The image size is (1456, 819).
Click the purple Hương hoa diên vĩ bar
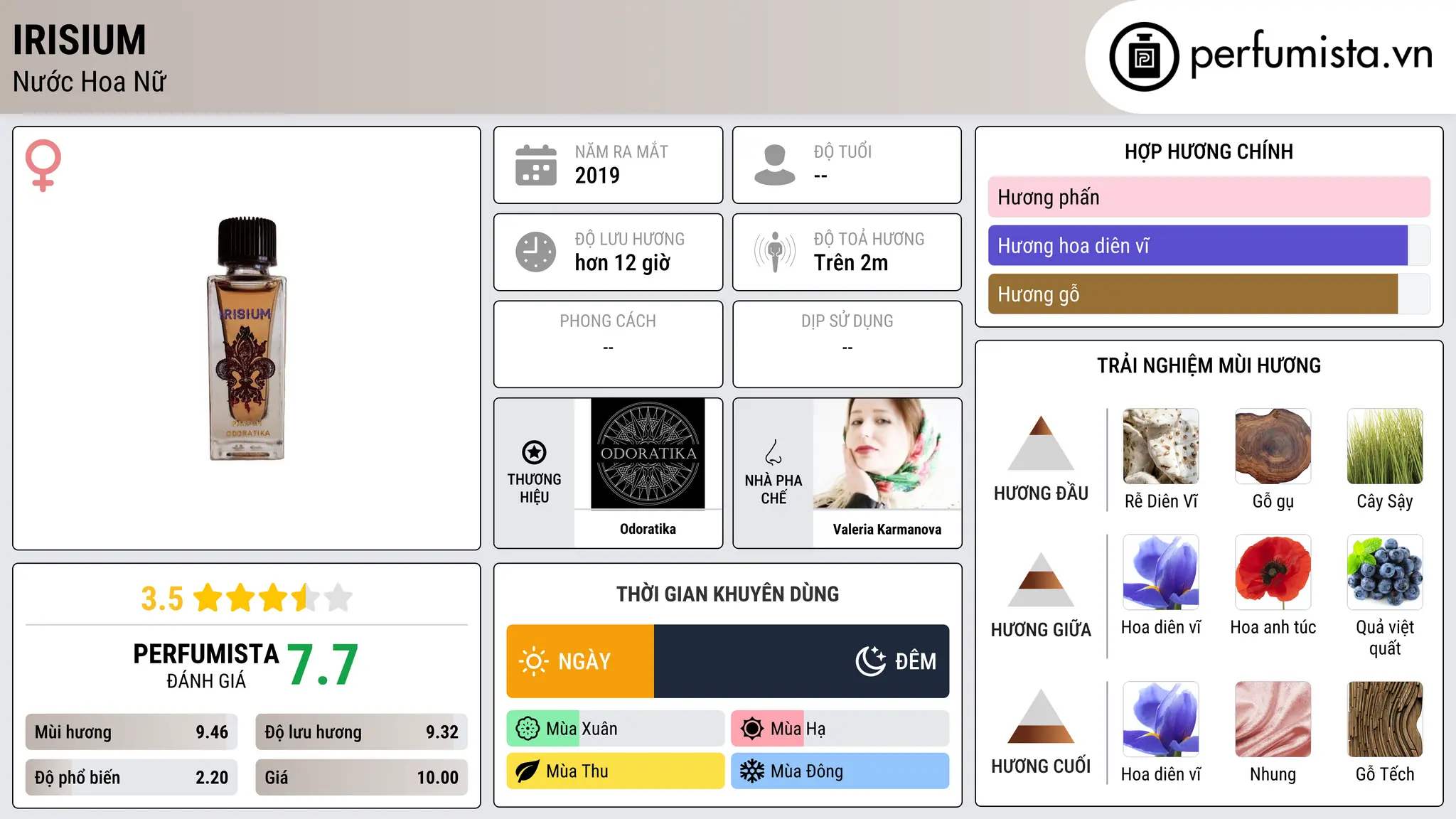(1198, 246)
